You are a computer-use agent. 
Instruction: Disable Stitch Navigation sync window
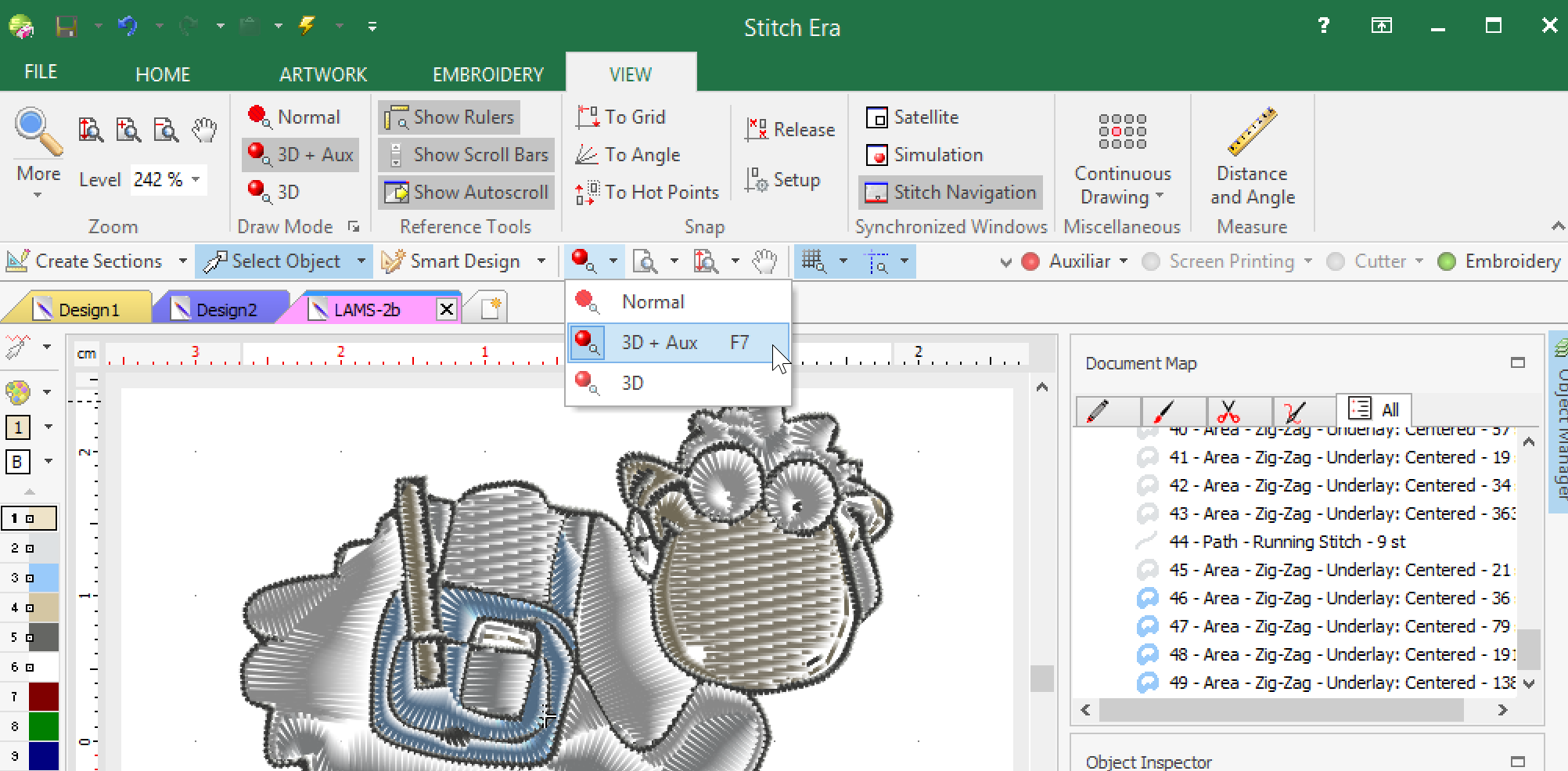click(950, 193)
